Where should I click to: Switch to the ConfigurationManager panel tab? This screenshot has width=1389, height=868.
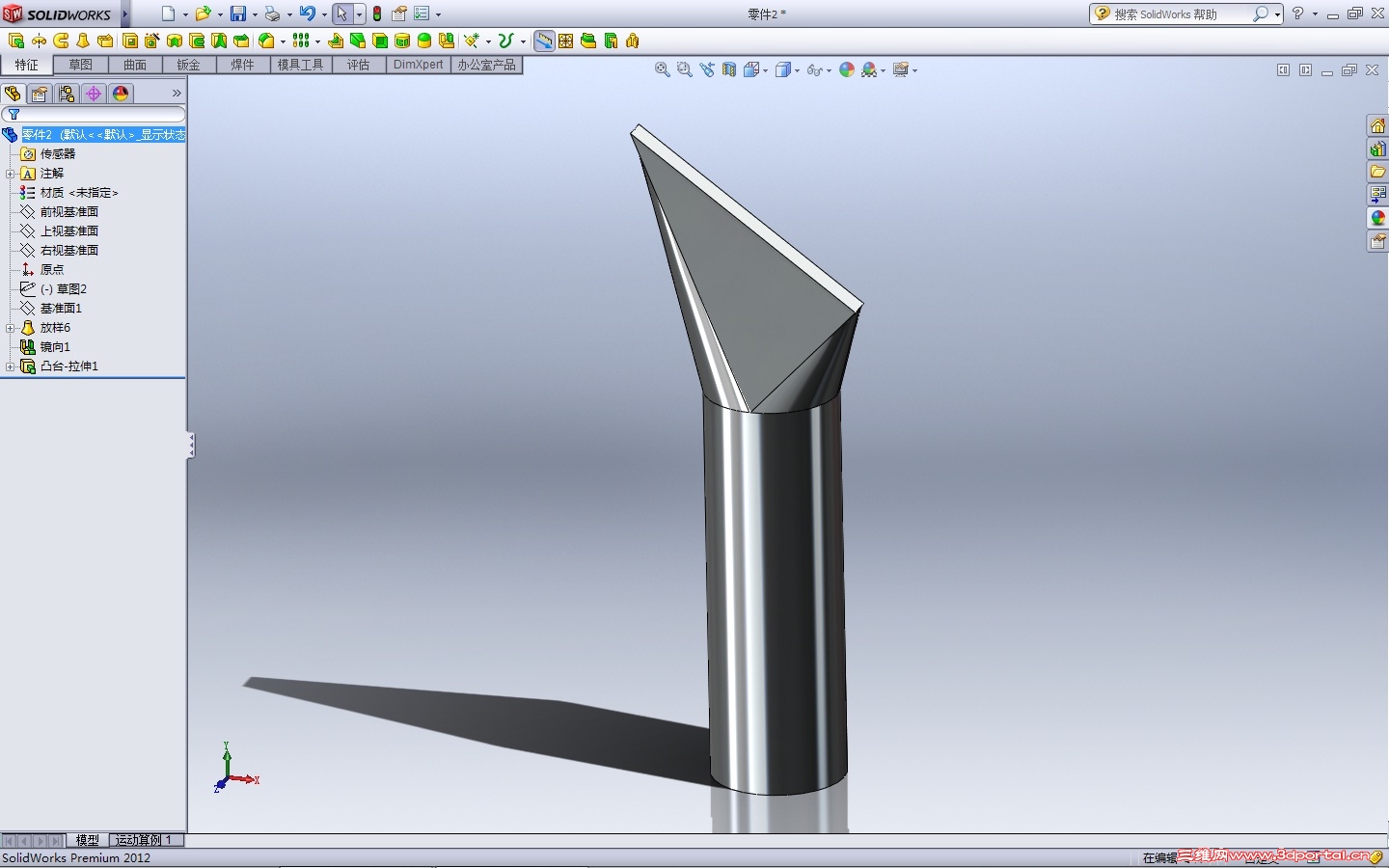67,94
